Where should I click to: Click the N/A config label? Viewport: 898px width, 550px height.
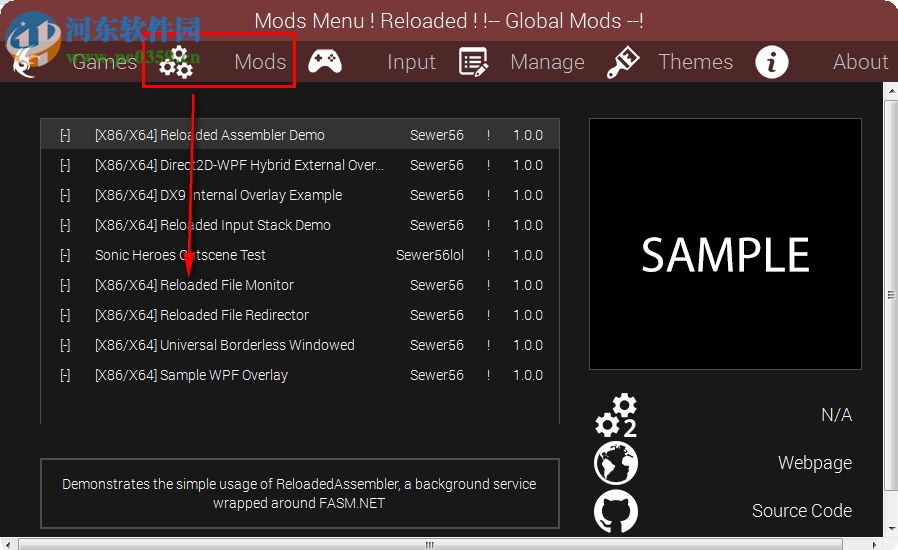click(x=836, y=415)
